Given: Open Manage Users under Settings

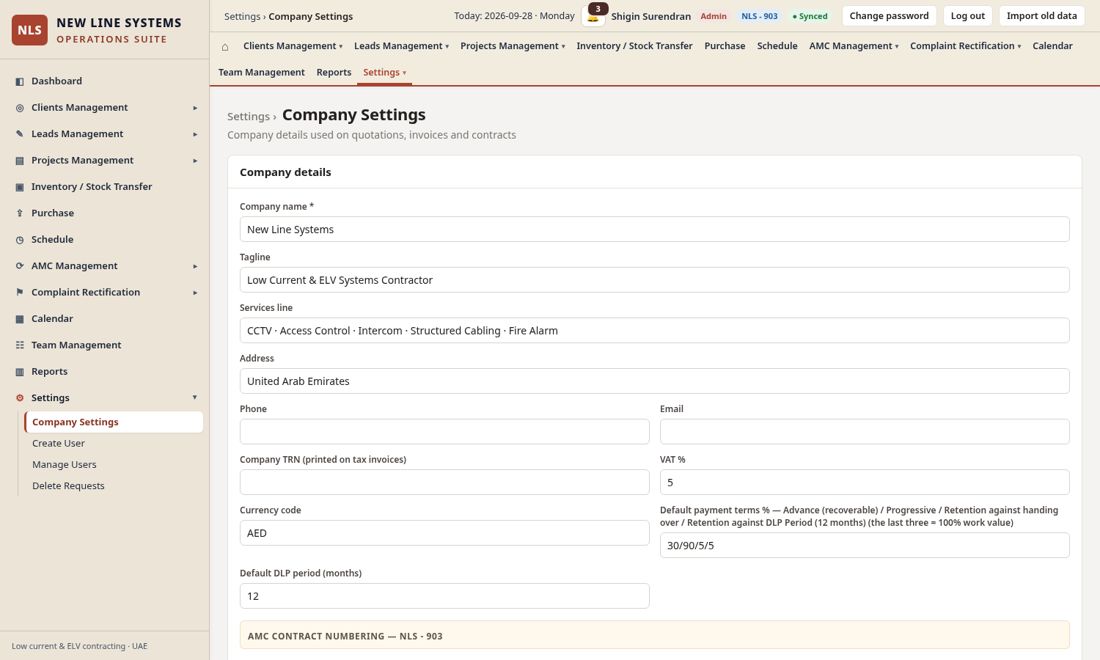Looking at the screenshot, I should pyautogui.click(x=65, y=464).
